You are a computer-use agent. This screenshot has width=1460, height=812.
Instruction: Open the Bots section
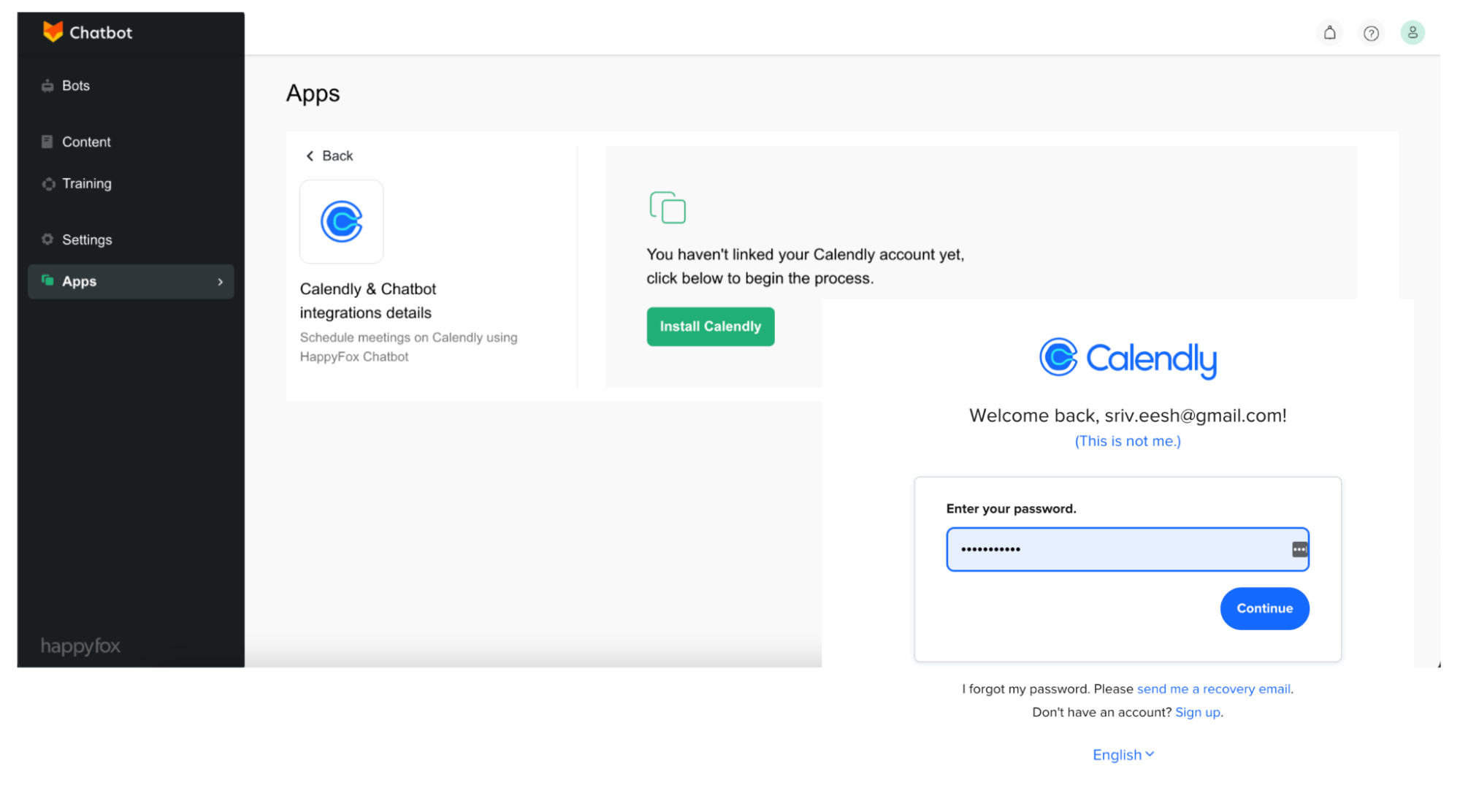click(x=76, y=85)
